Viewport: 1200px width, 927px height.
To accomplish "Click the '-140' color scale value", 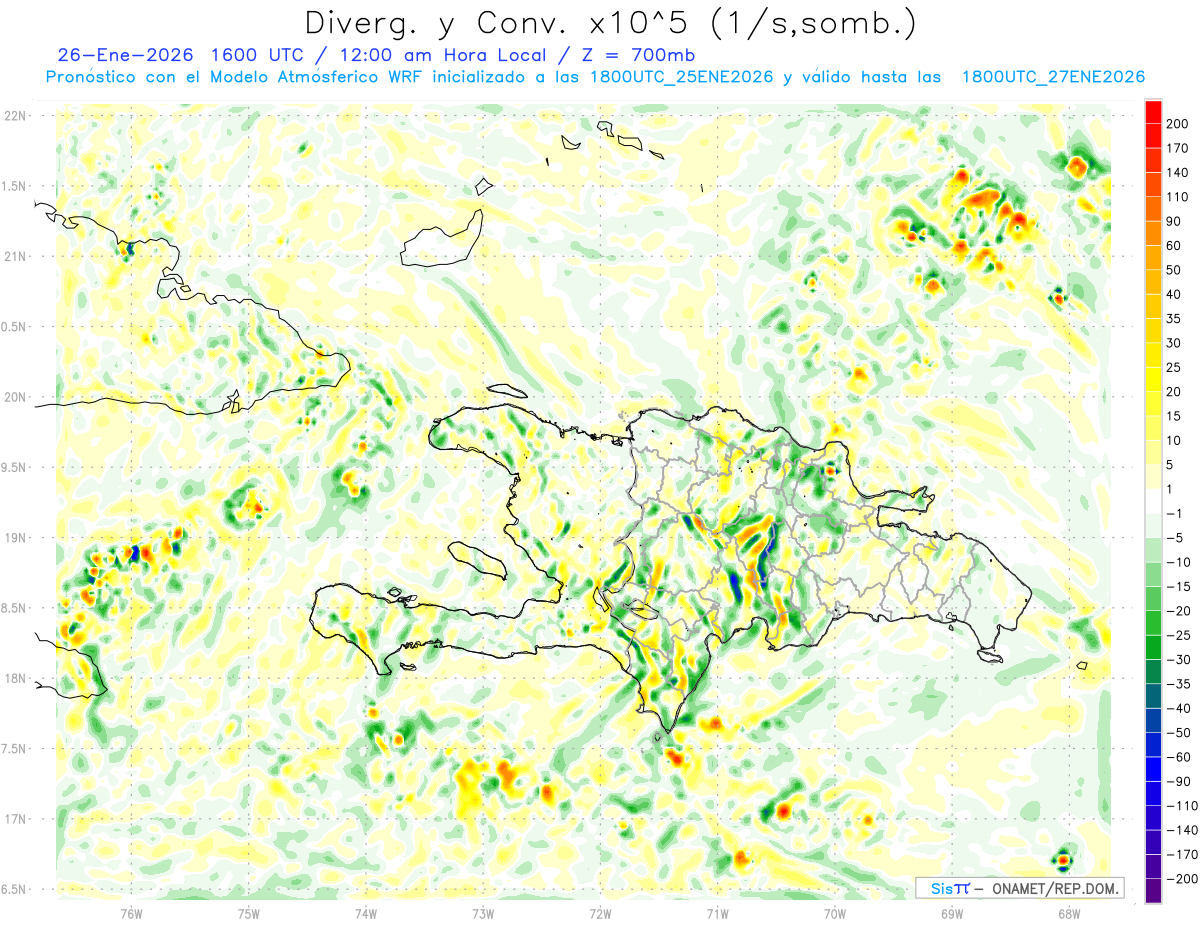I will [1181, 830].
